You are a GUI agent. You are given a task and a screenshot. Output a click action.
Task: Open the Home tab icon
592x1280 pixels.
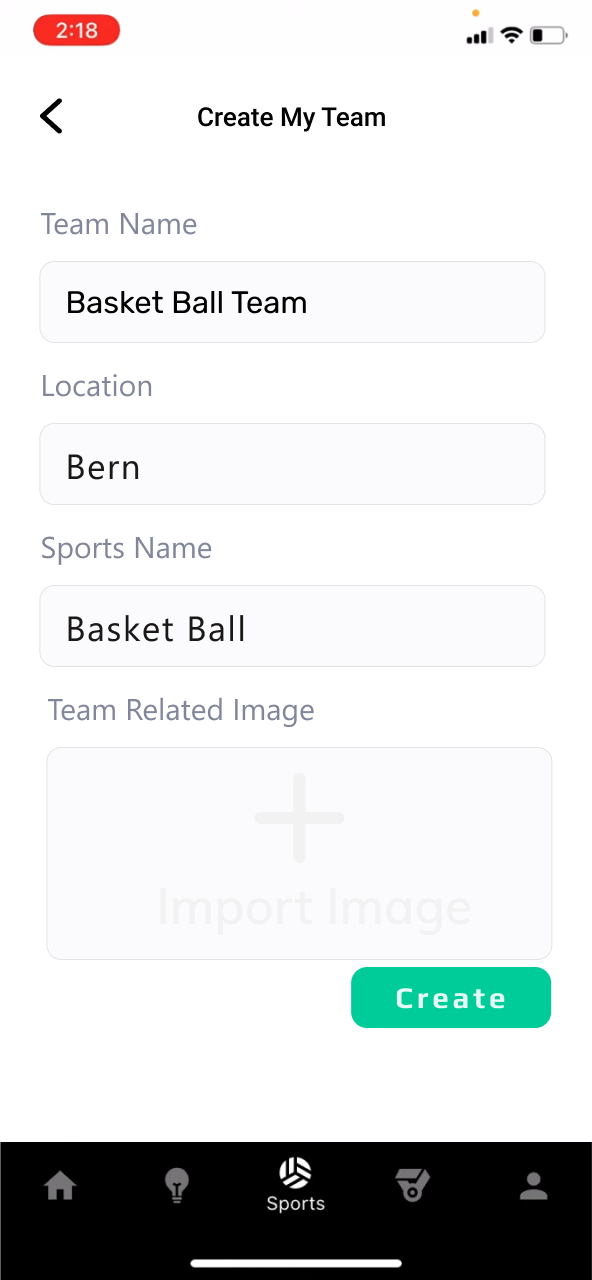(x=60, y=1187)
